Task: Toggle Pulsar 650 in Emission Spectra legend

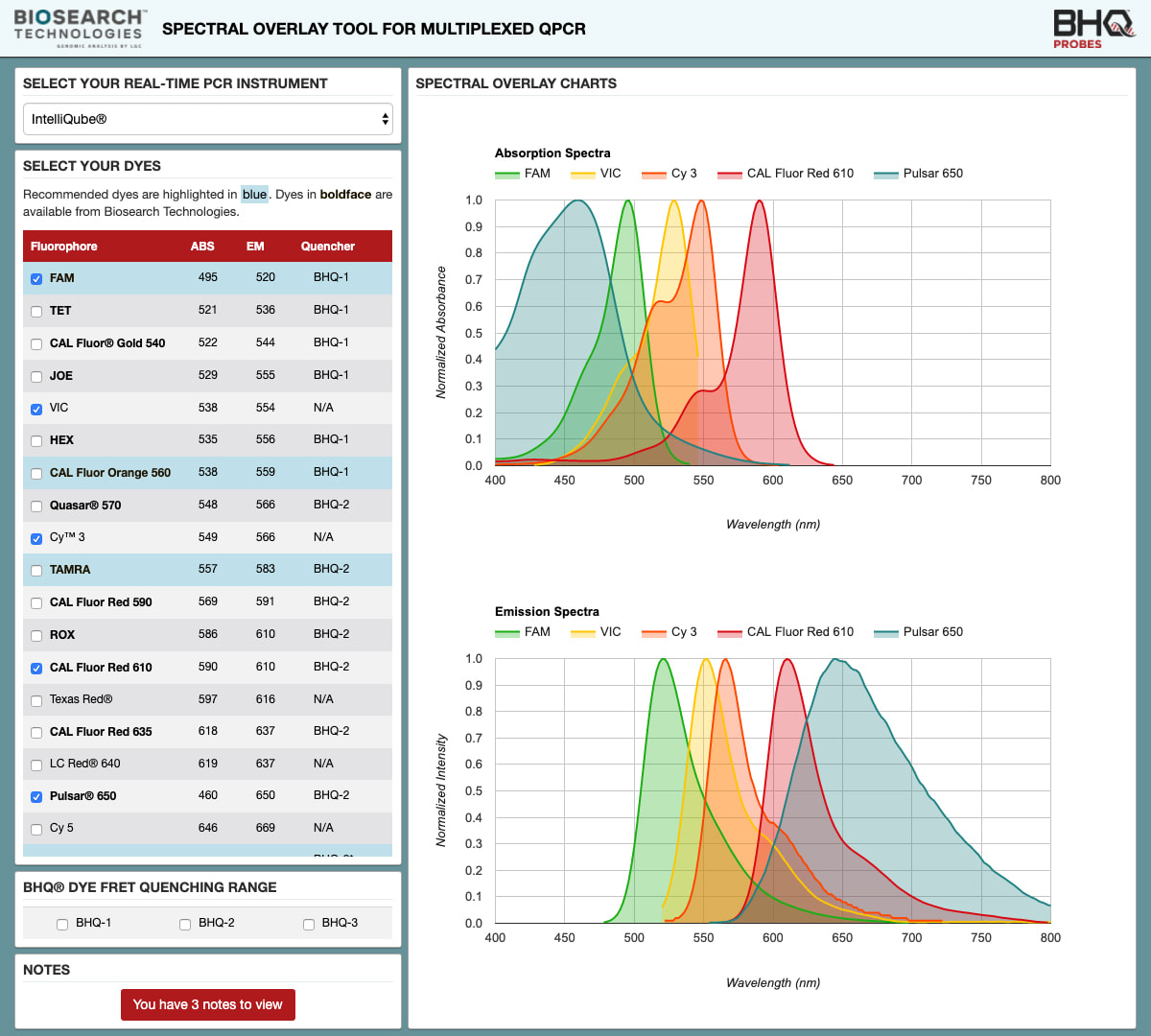Action: 918,632
